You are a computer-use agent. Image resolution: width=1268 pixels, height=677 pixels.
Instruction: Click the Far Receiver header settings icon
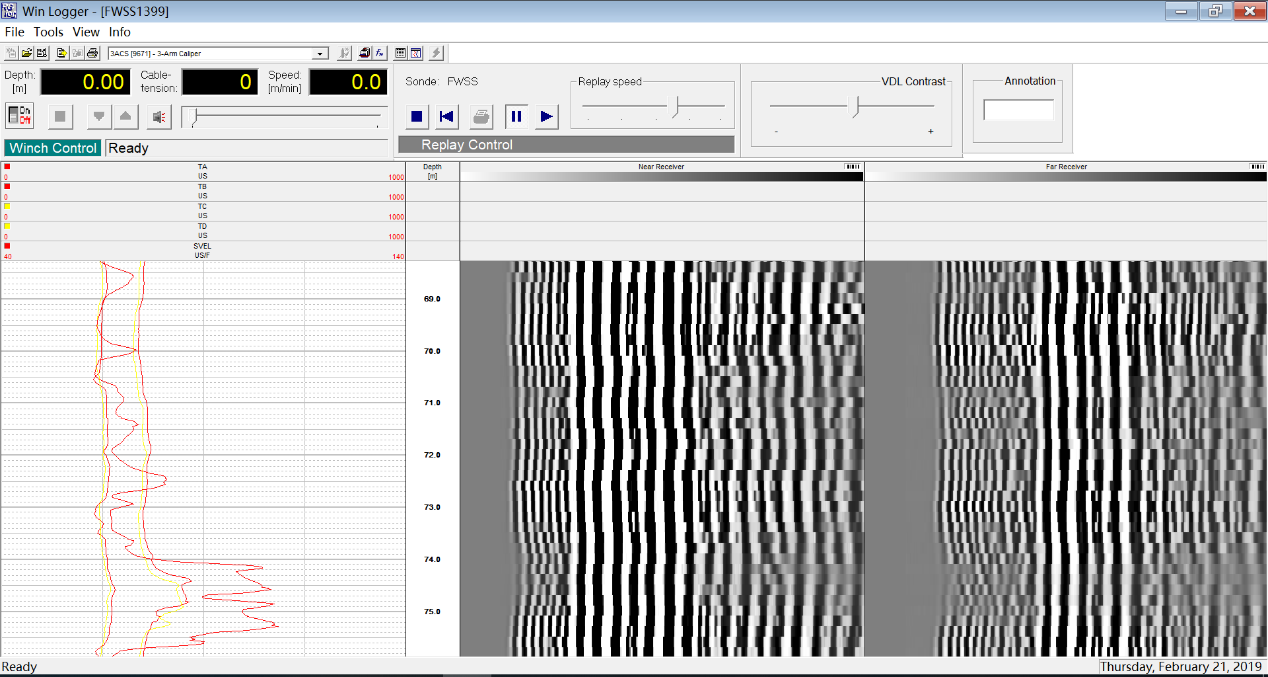coord(1257,167)
